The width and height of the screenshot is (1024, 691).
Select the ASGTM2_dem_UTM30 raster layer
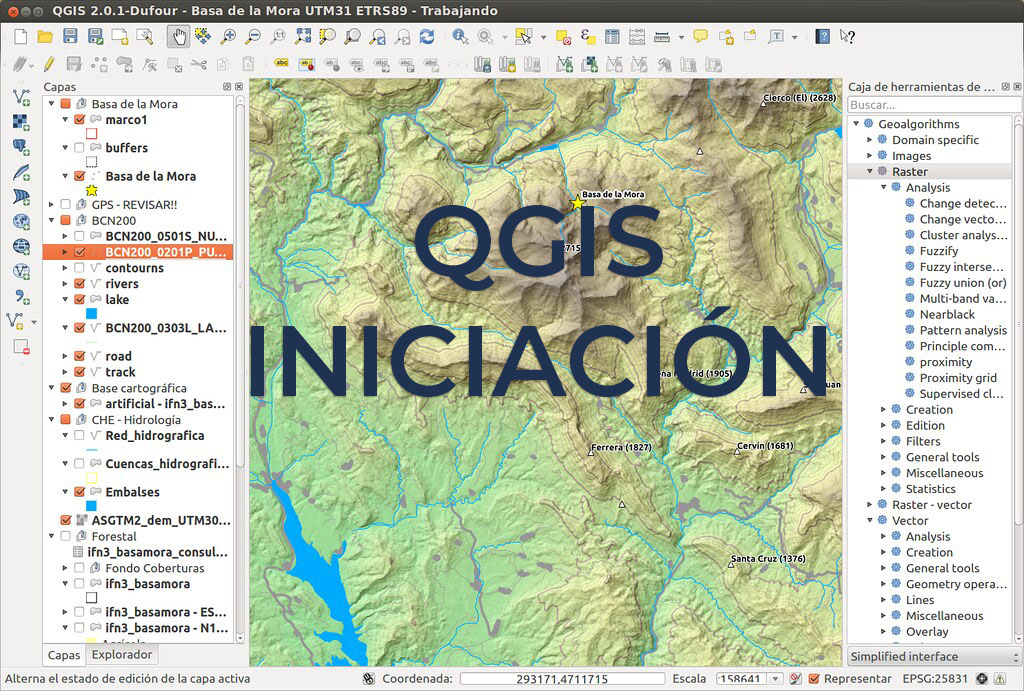(161, 521)
